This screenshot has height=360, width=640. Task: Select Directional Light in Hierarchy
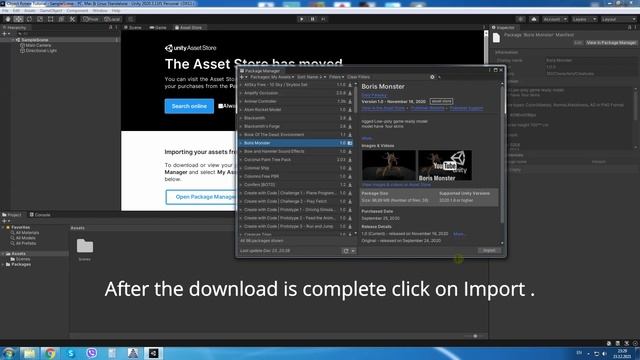[x=38, y=51]
